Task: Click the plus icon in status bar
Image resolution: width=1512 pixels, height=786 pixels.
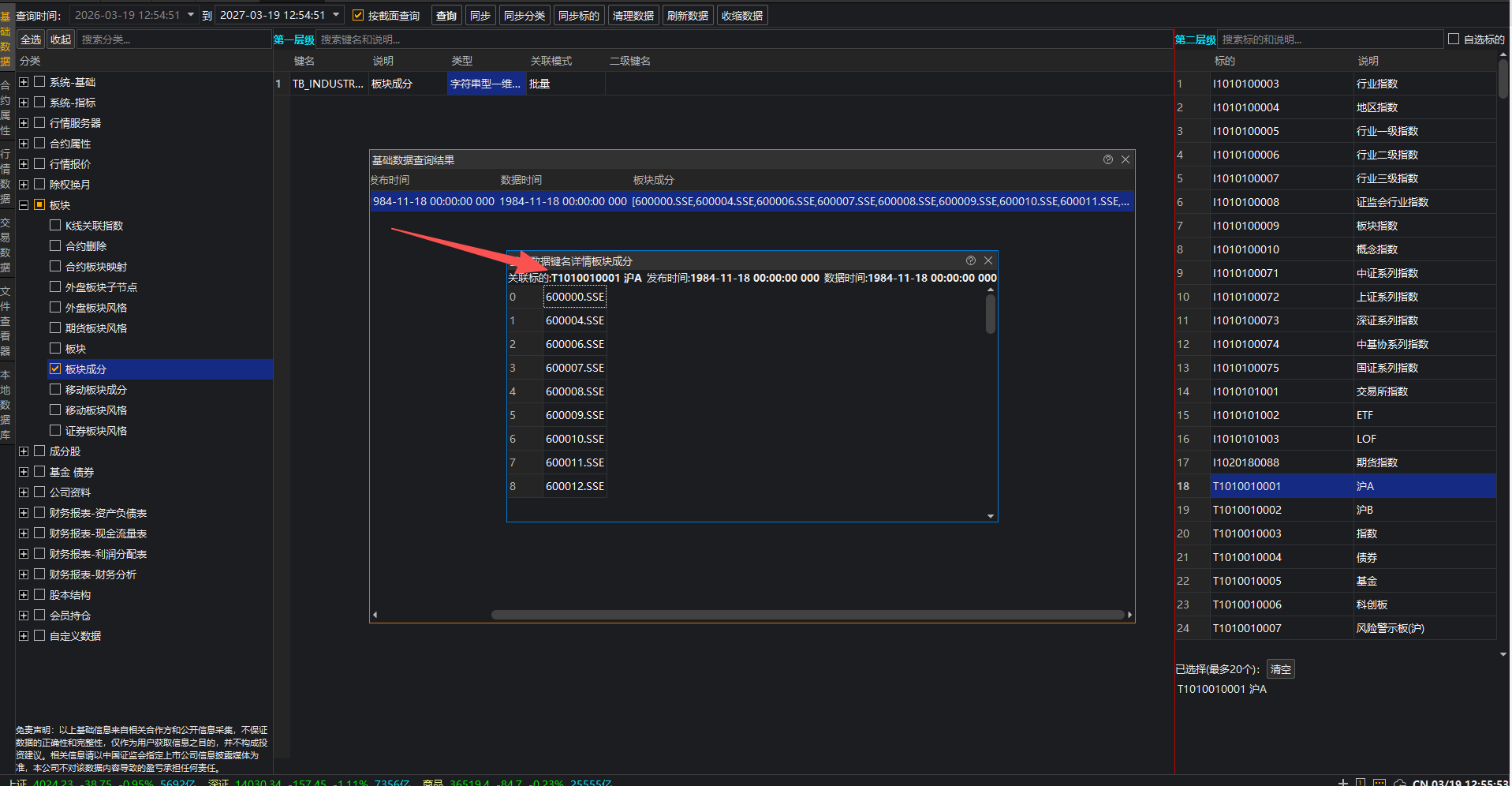Action: click(1342, 782)
